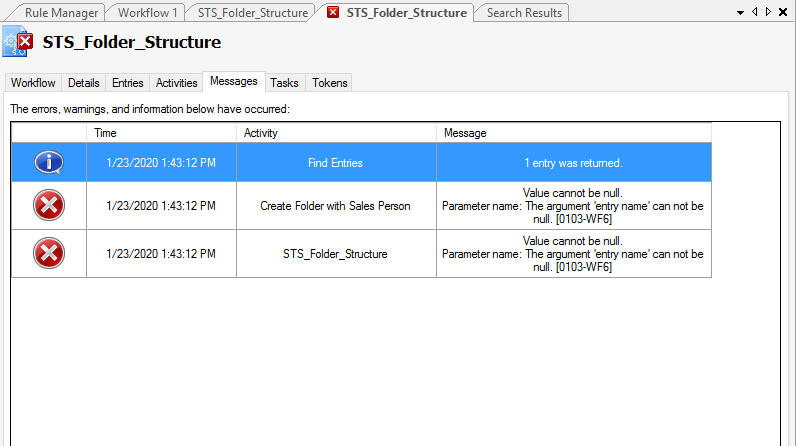This screenshot has height=446, width=796.
Task: Sort messages by the Time column header
Action: pos(161,132)
